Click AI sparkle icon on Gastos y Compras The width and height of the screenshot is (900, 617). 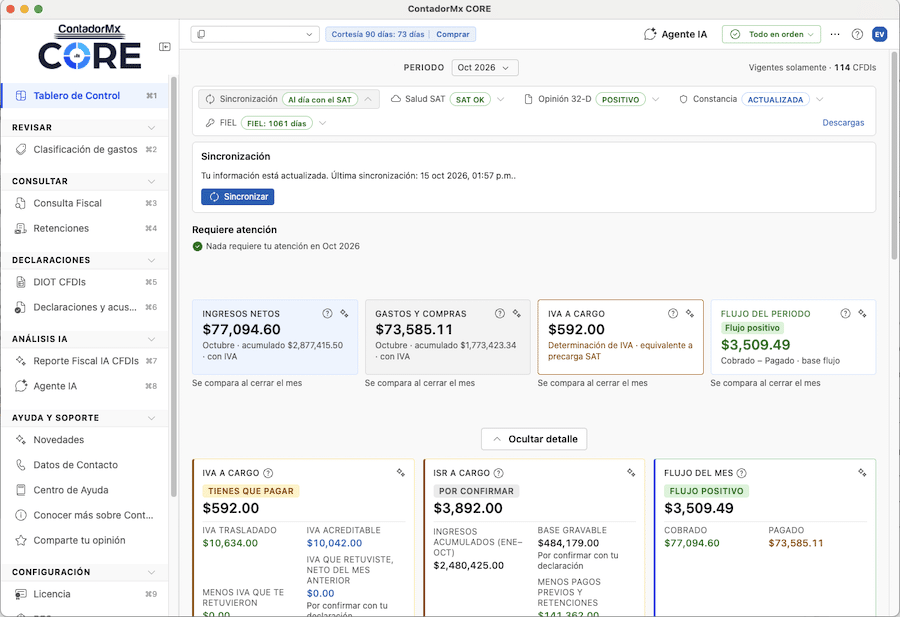point(517,313)
